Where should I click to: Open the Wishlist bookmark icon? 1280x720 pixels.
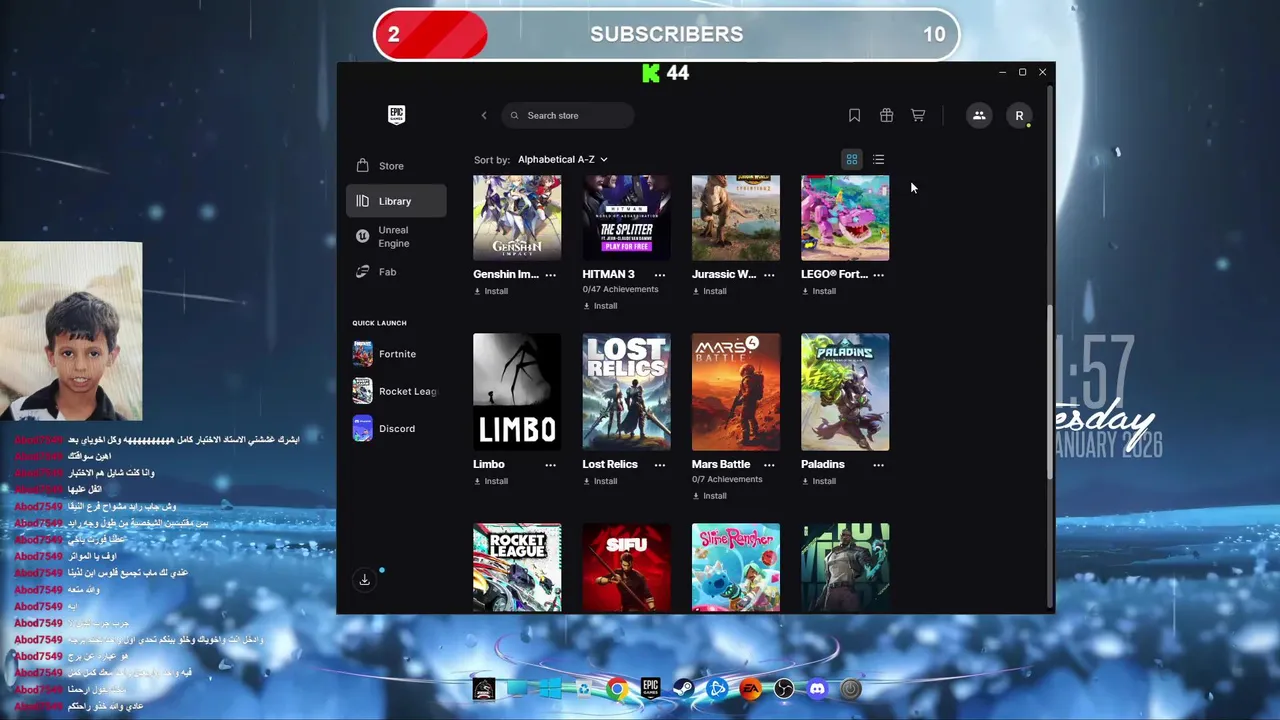click(854, 115)
